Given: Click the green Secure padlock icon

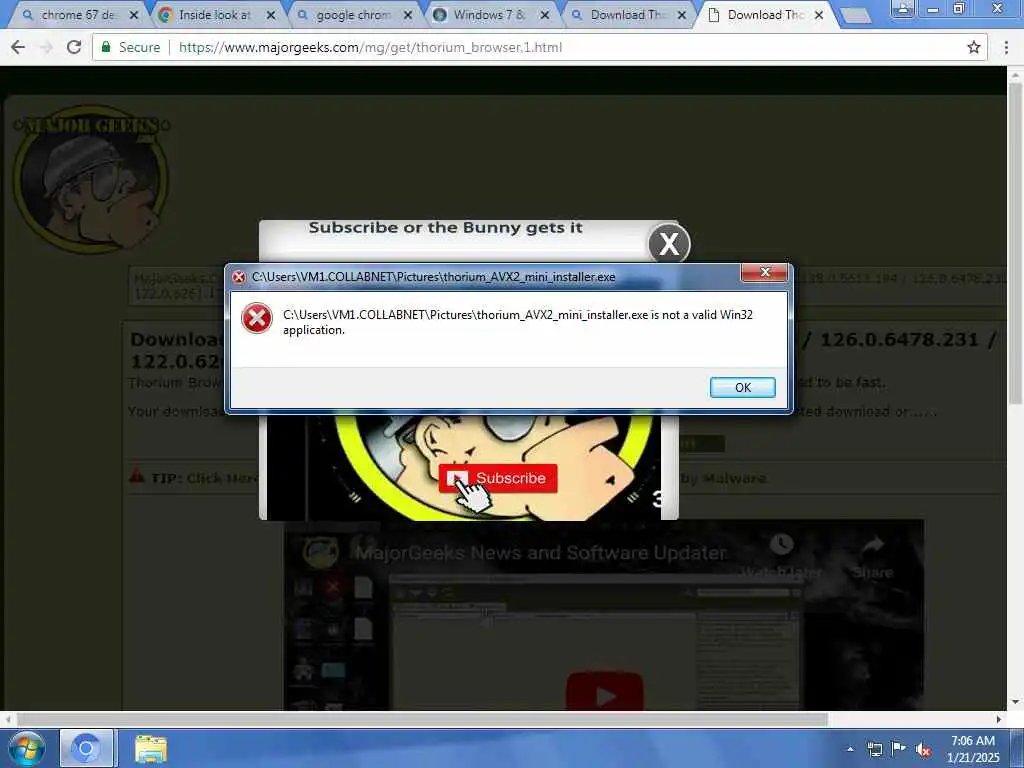Looking at the screenshot, I should click(x=106, y=46).
